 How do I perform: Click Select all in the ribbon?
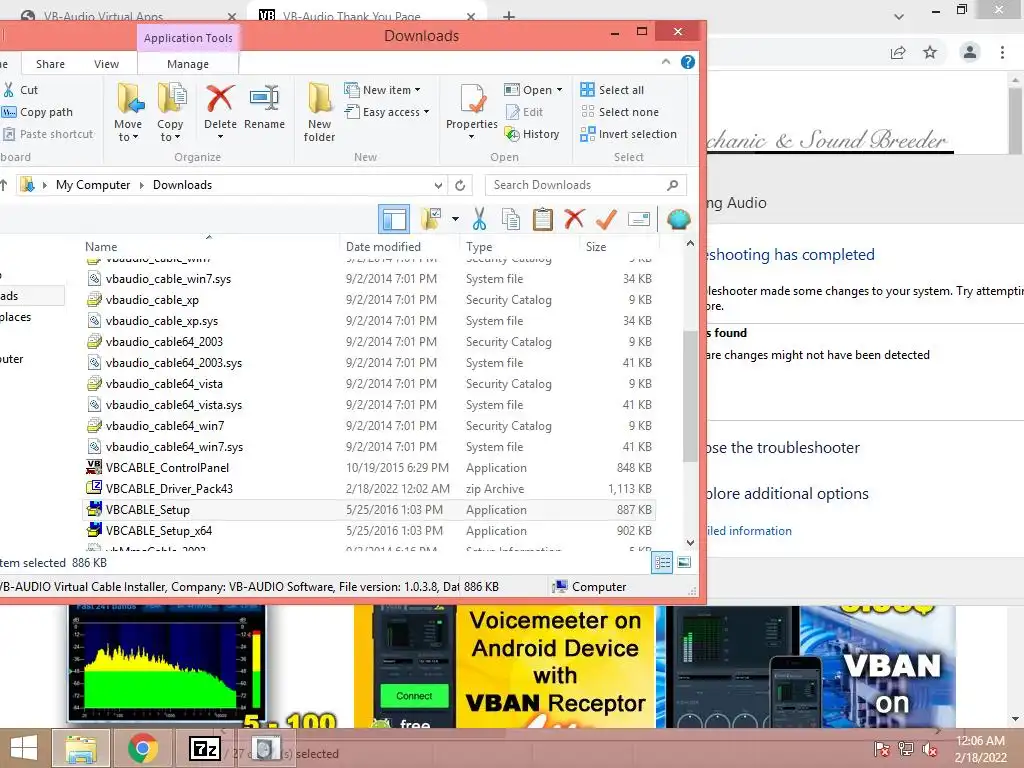point(612,90)
